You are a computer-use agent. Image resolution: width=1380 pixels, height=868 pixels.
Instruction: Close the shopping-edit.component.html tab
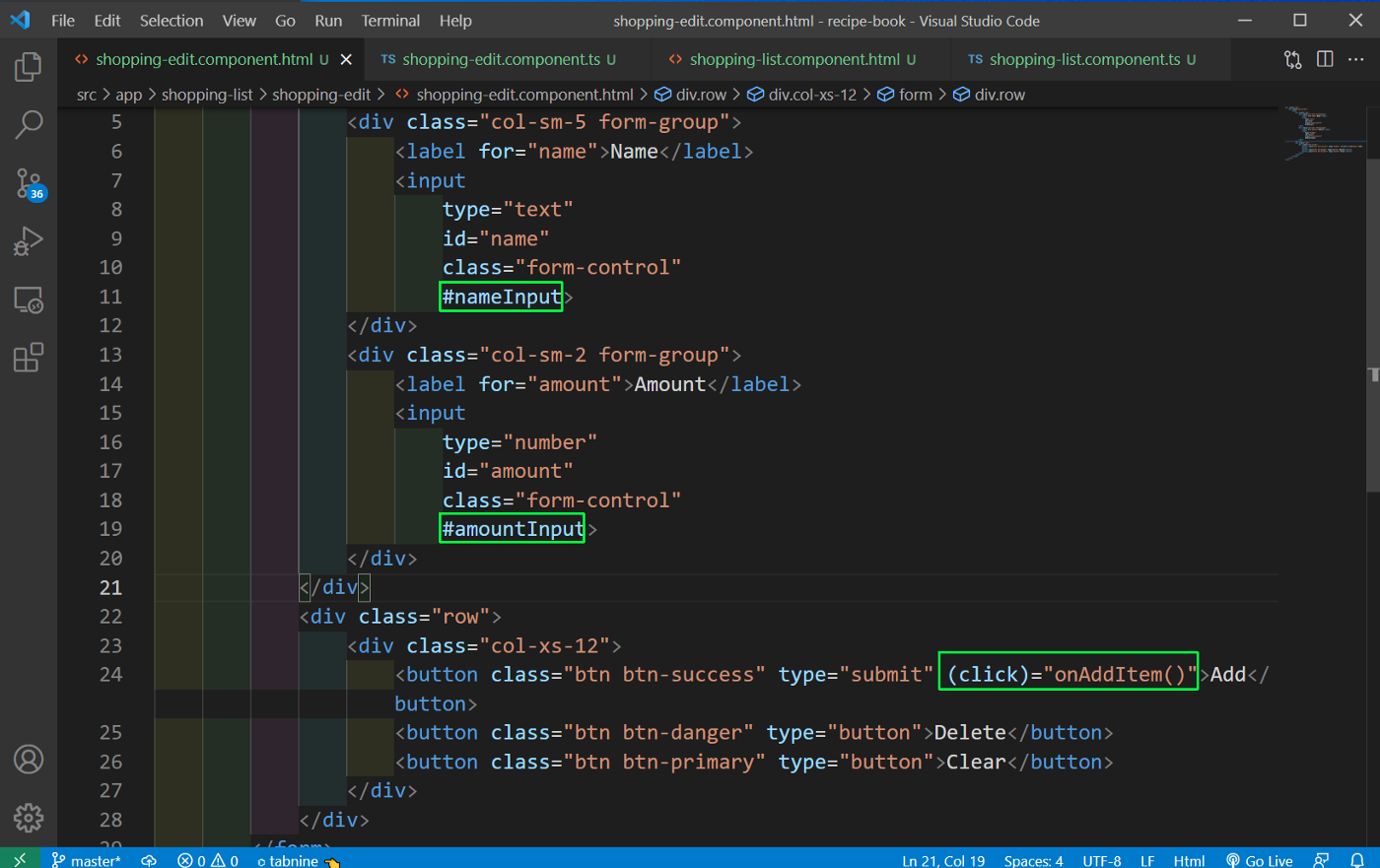click(346, 59)
